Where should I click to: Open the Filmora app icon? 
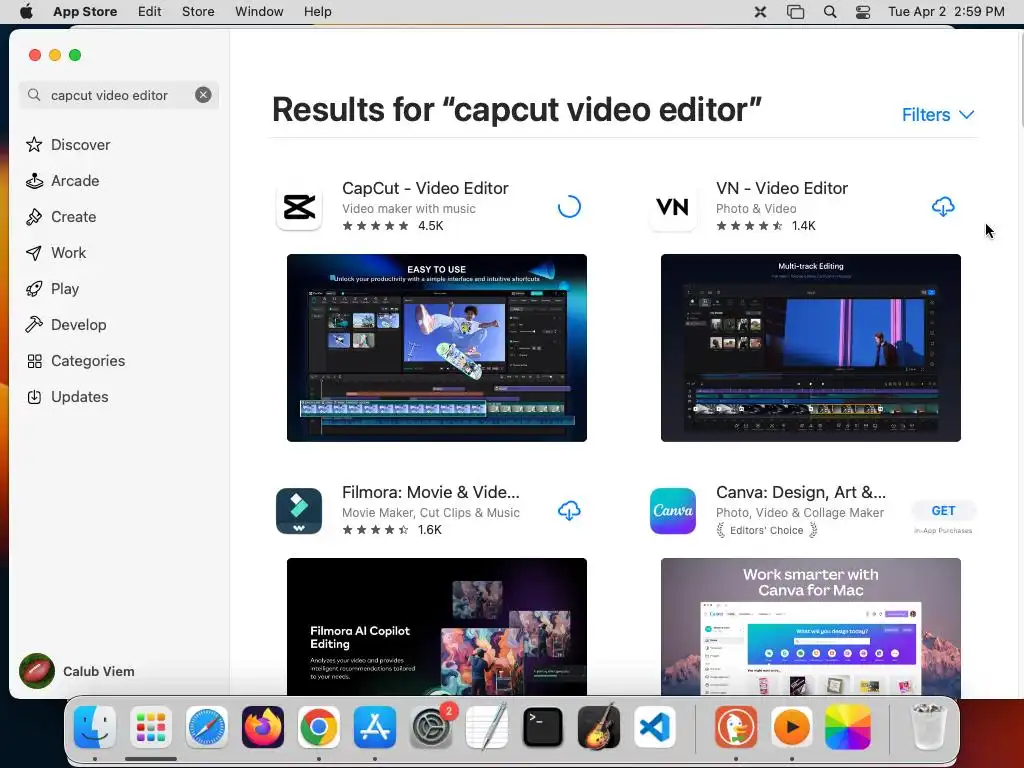click(299, 511)
